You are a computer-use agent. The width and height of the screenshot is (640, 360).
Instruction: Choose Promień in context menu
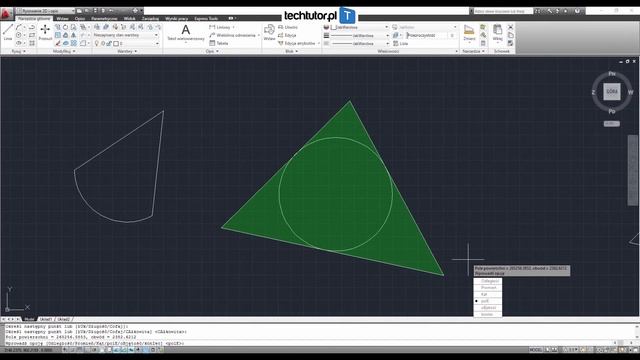pos(488,288)
